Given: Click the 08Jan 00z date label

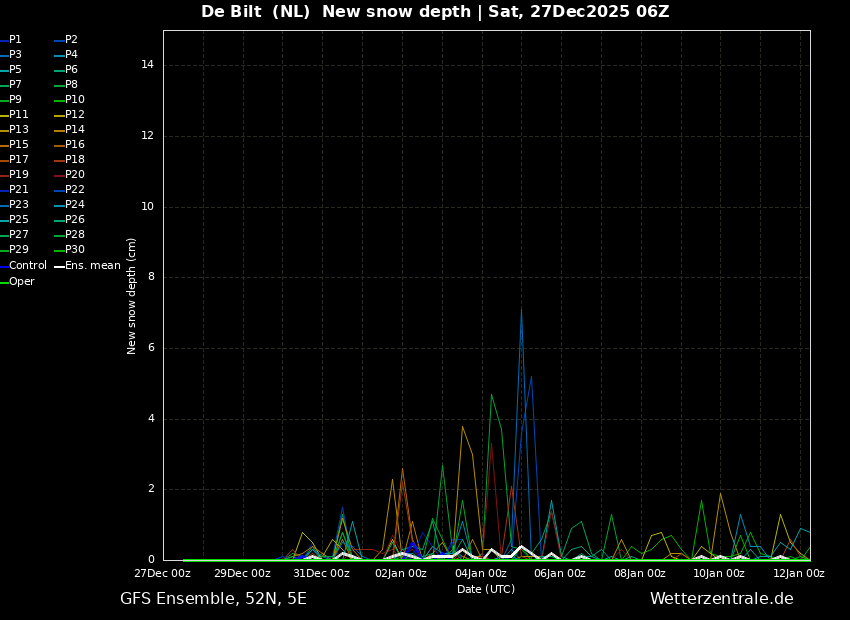Looking at the screenshot, I should pos(640,574).
